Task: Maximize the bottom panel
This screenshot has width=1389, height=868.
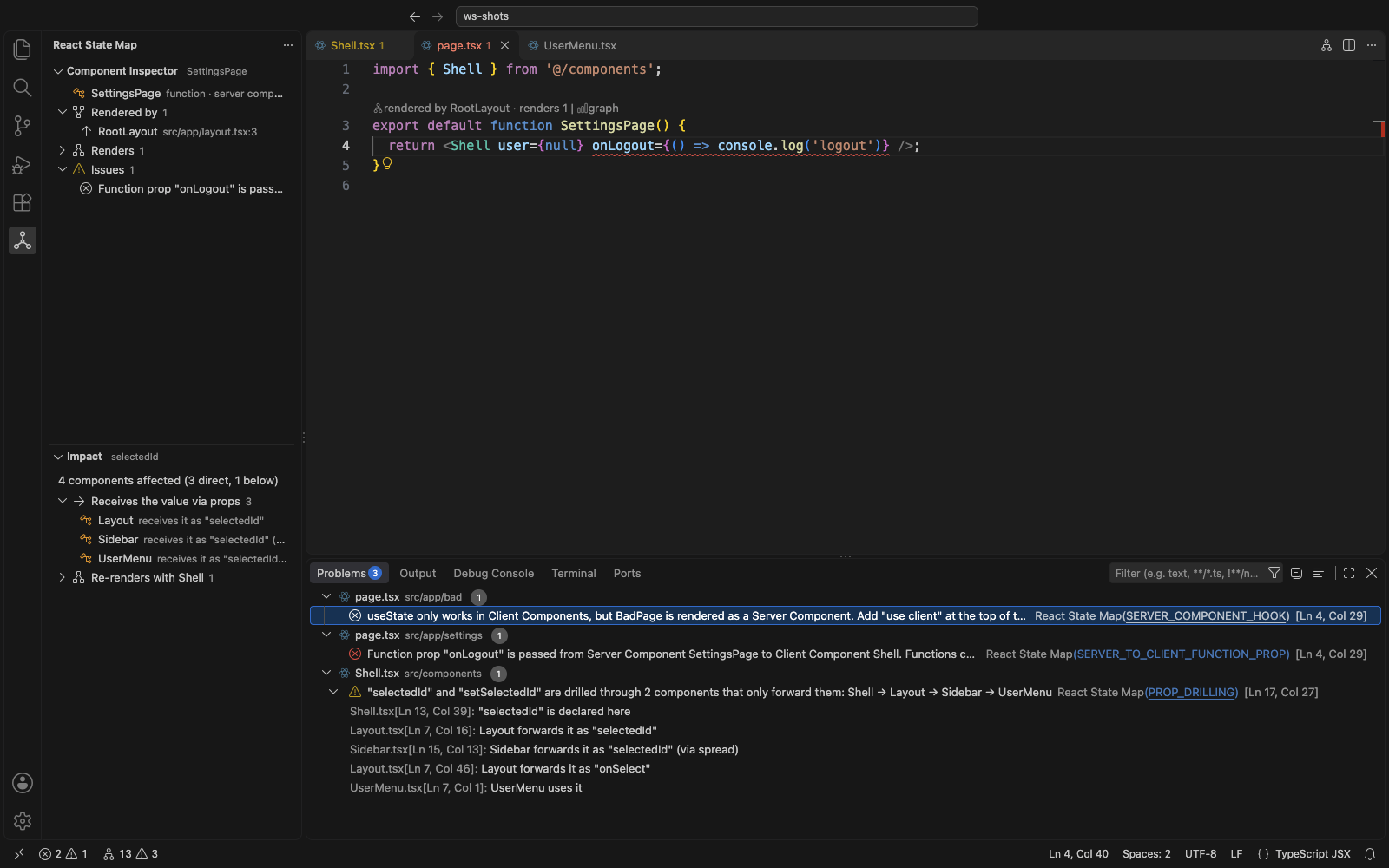Action: pyautogui.click(x=1349, y=573)
